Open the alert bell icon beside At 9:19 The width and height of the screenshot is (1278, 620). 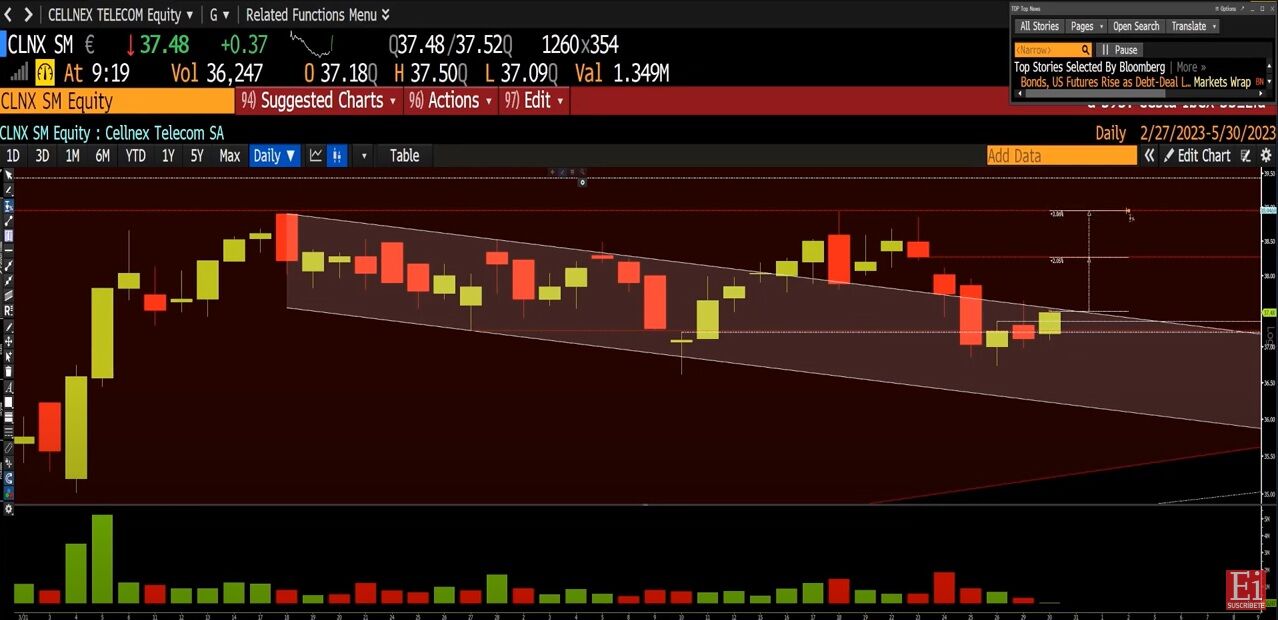click(x=45, y=72)
